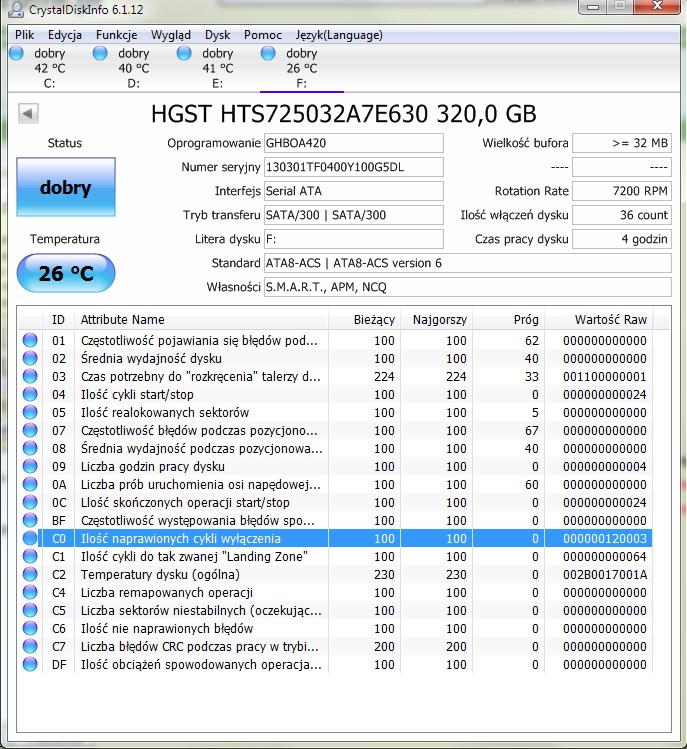Click status orb for attribute 01

(x=30, y=340)
